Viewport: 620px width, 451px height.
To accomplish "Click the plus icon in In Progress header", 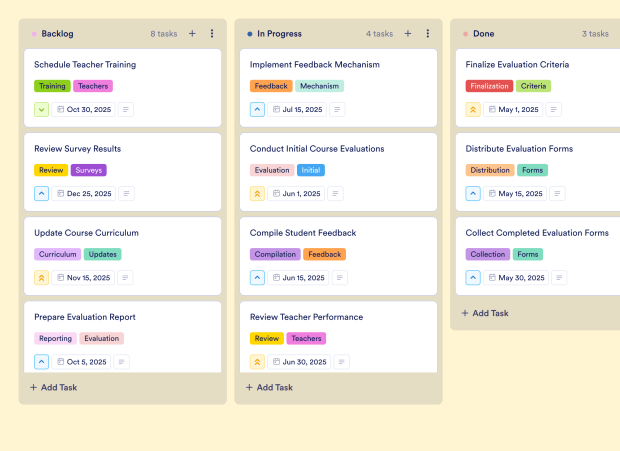I will (408, 34).
